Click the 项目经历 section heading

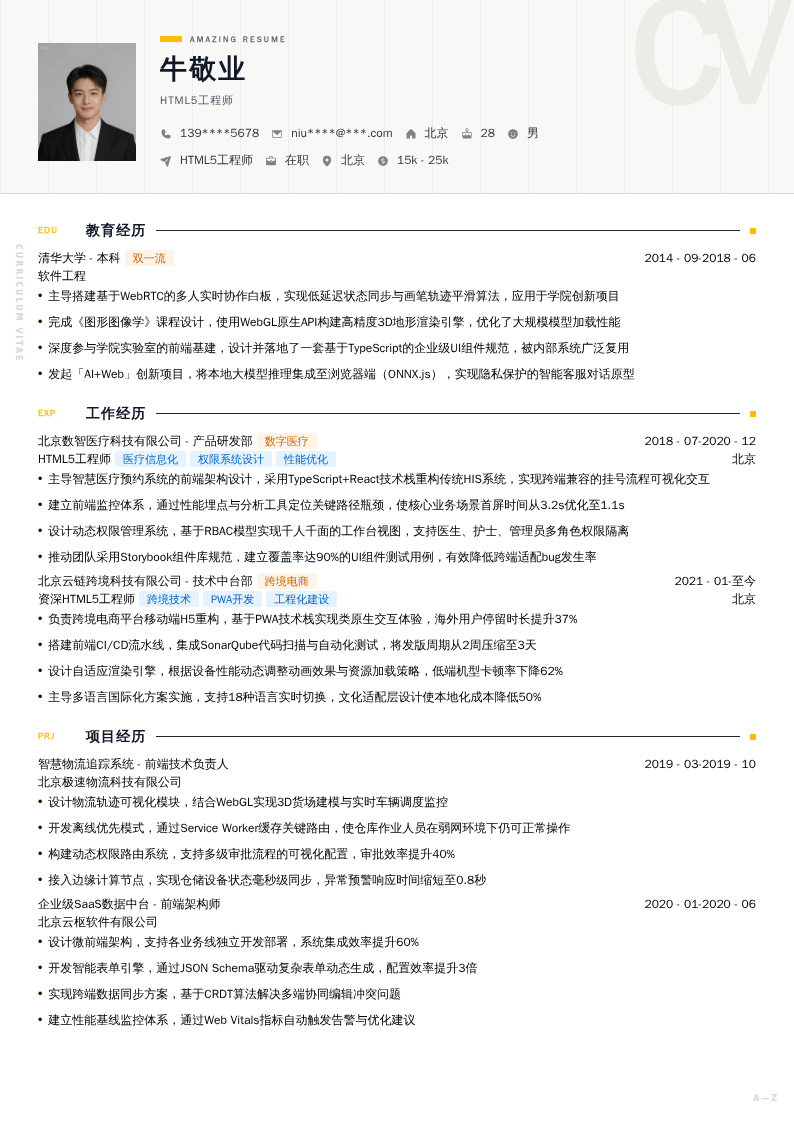pos(115,736)
